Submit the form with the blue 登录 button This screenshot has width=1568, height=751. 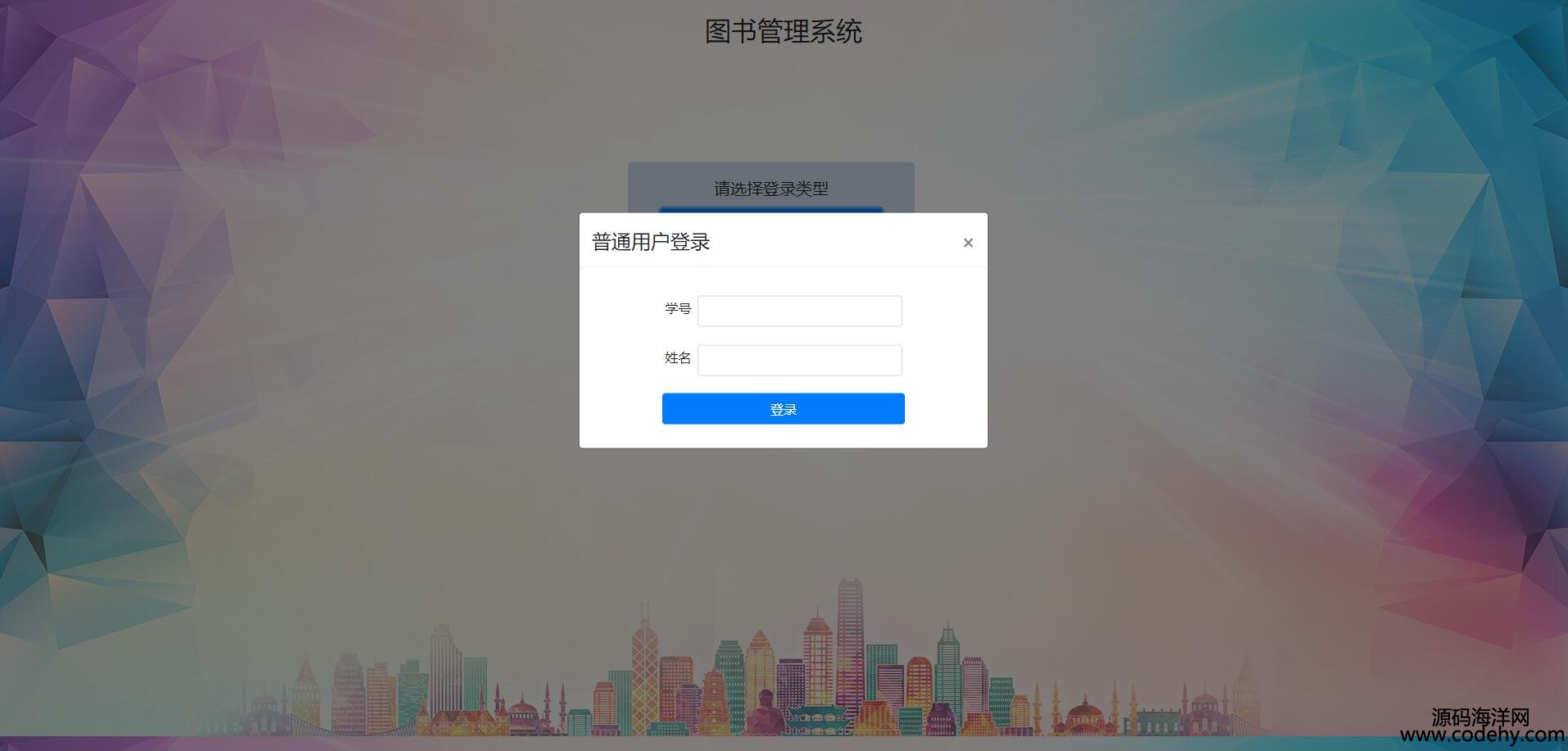coord(784,408)
